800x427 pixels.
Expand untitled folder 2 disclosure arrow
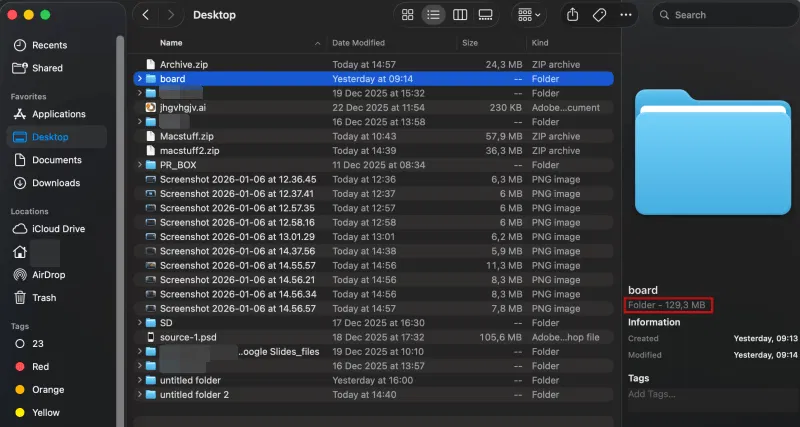click(x=139, y=394)
